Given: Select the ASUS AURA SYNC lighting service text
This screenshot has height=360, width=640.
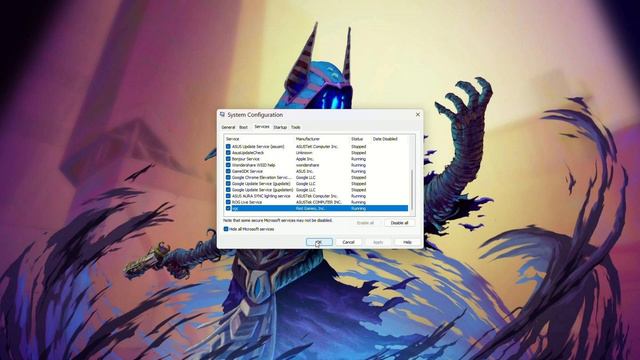Looking at the screenshot, I should pos(261,196).
